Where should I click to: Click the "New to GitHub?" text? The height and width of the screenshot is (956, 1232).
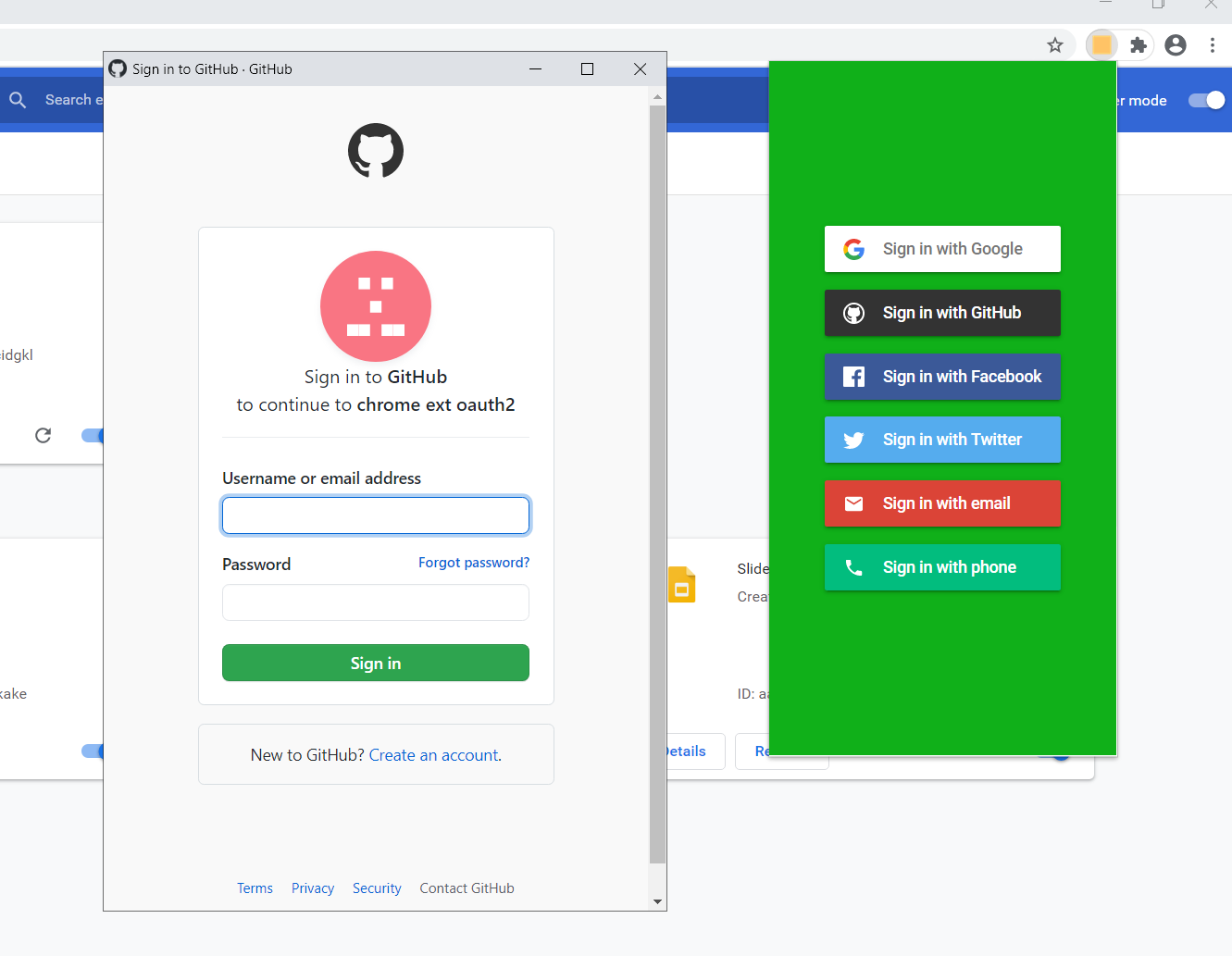pyautogui.click(x=307, y=755)
